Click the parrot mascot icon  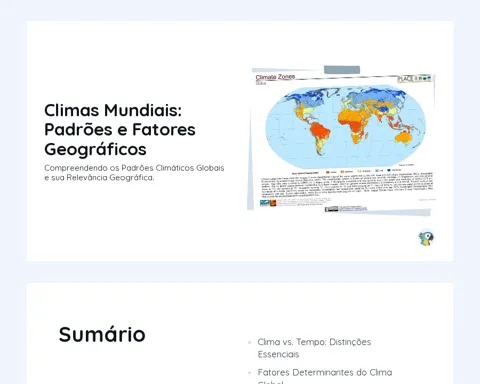click(x=426, y=238)
